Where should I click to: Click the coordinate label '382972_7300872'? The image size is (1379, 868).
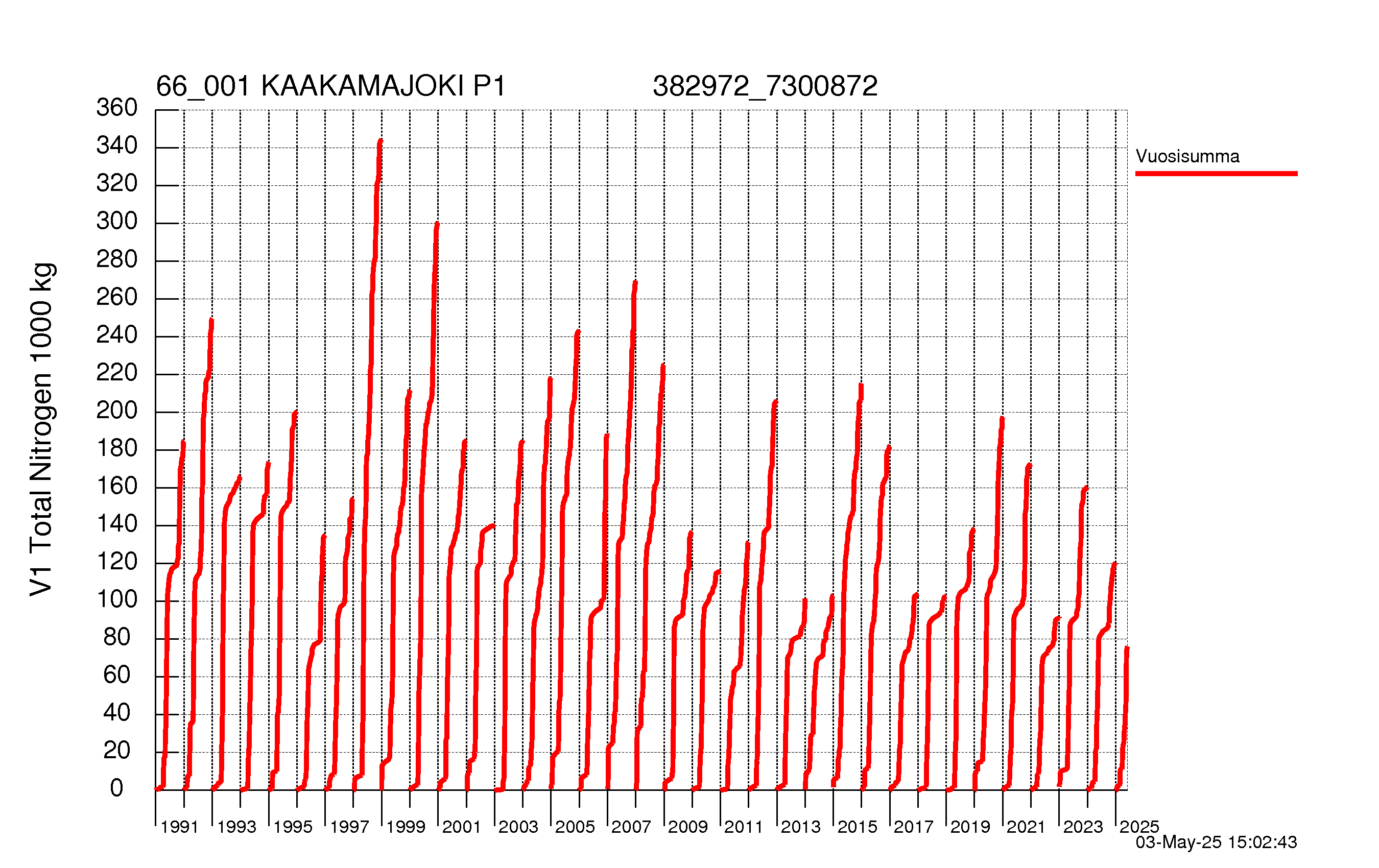point(765,86)
